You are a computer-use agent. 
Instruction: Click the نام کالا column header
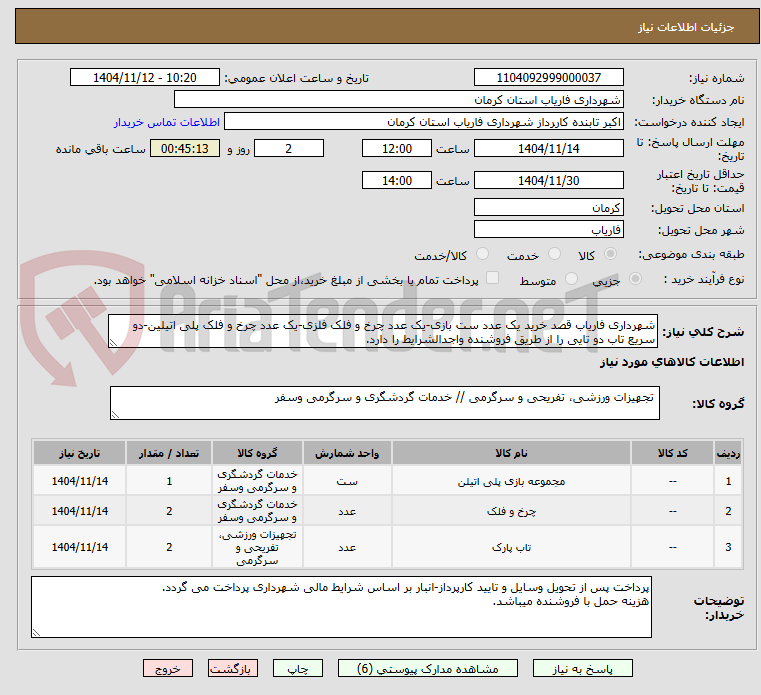[511, 453]
